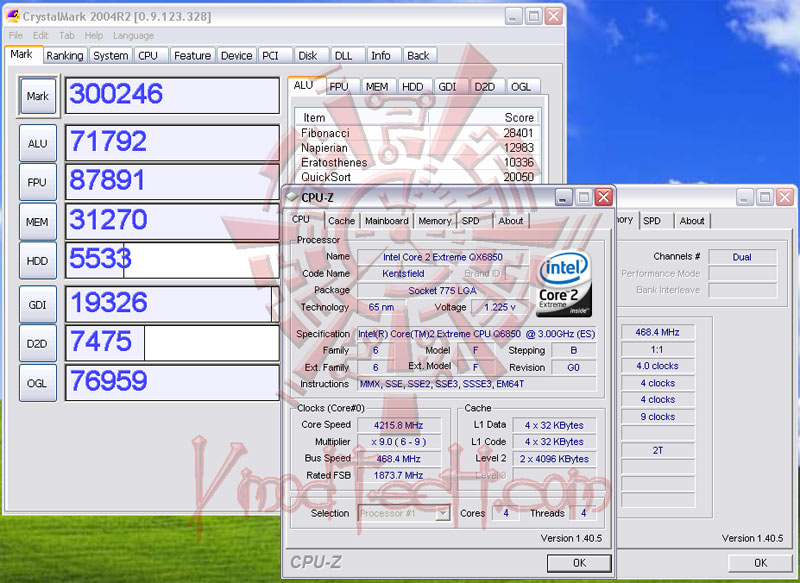The height and width of the screenshot is (583, 800).
Task: Open the Help menu in CrystalMark
Action: pyautogui.click(x=93, y=35)
